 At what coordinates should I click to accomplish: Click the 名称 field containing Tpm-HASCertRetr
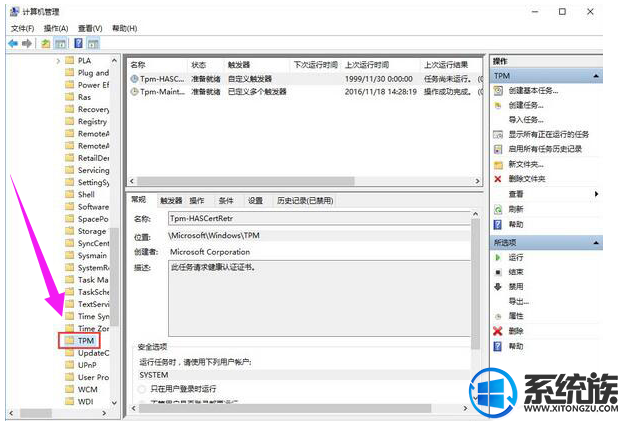coord(319,218)
